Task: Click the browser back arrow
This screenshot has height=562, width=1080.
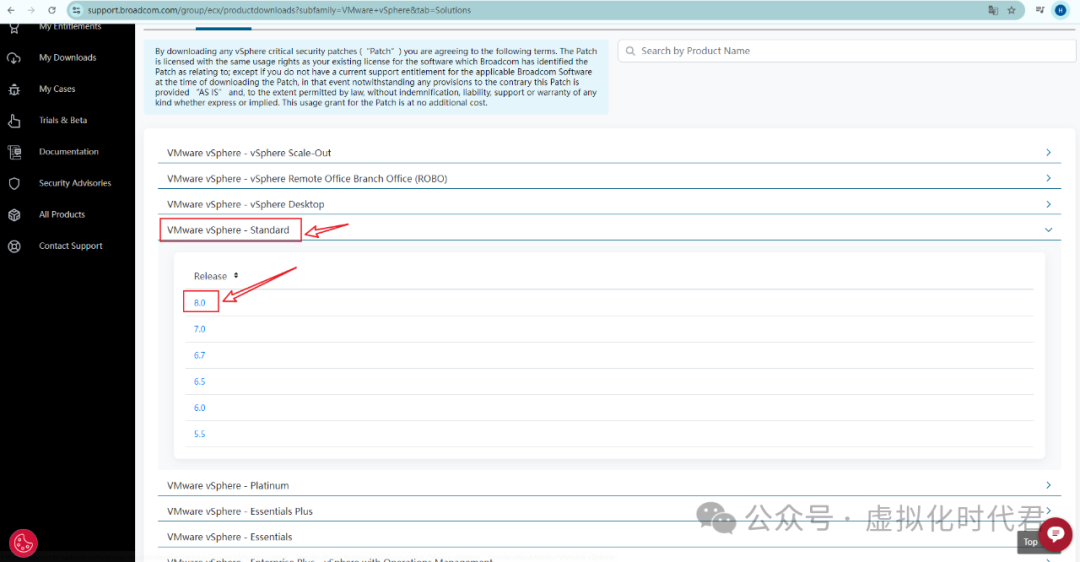Action: 11,10
